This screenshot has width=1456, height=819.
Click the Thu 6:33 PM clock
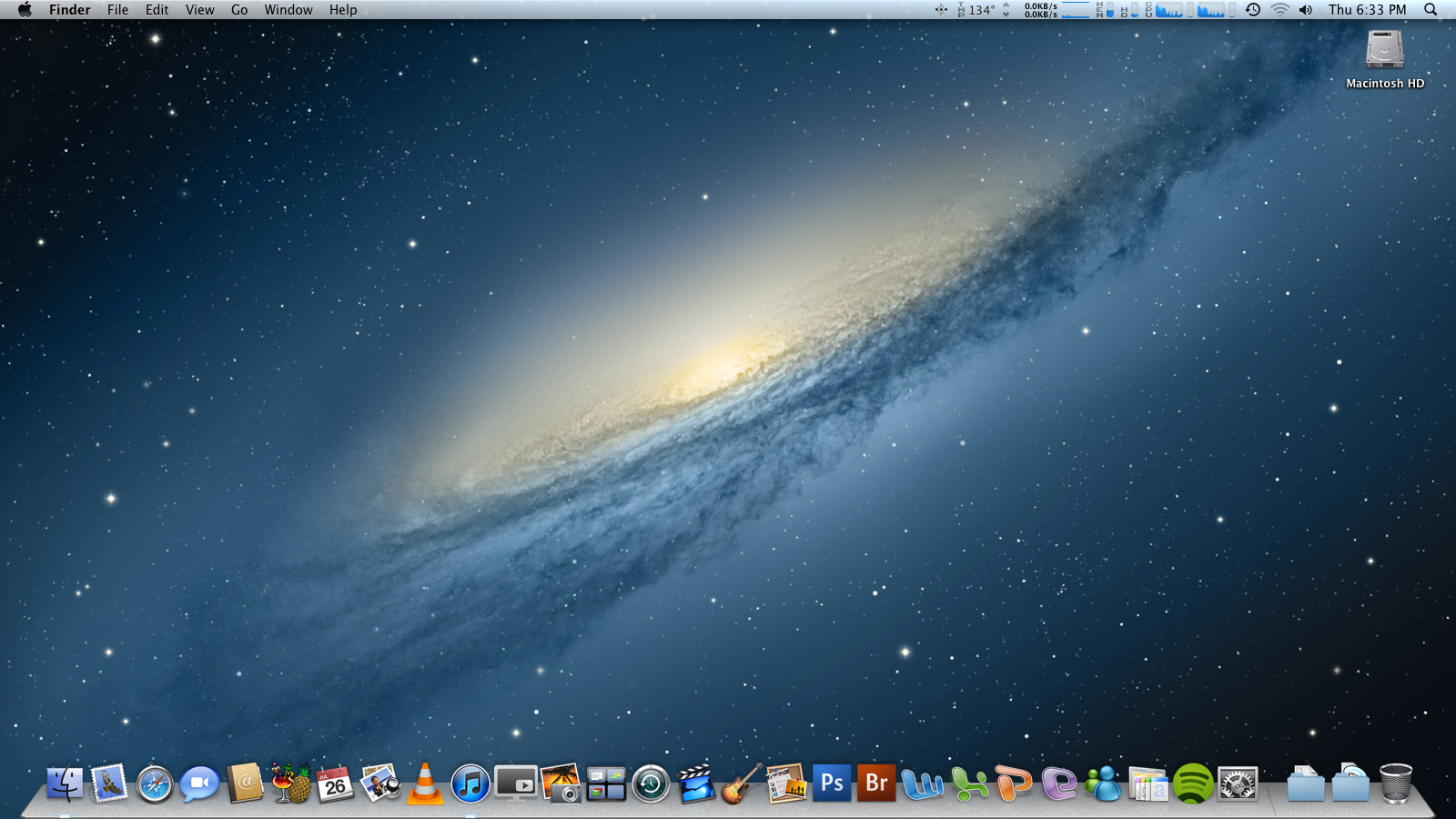coord(1367,10)
